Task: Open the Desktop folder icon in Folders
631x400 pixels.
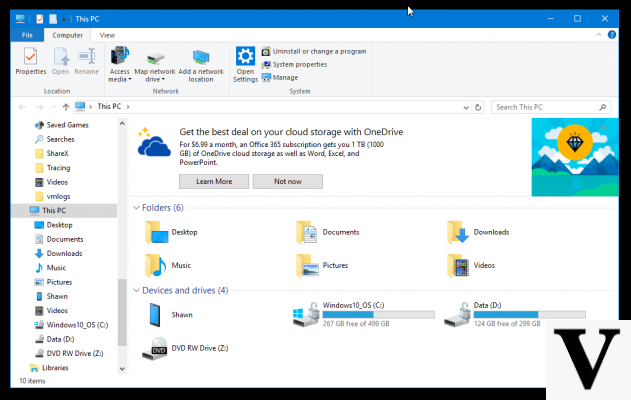Action: coord(156,232)
